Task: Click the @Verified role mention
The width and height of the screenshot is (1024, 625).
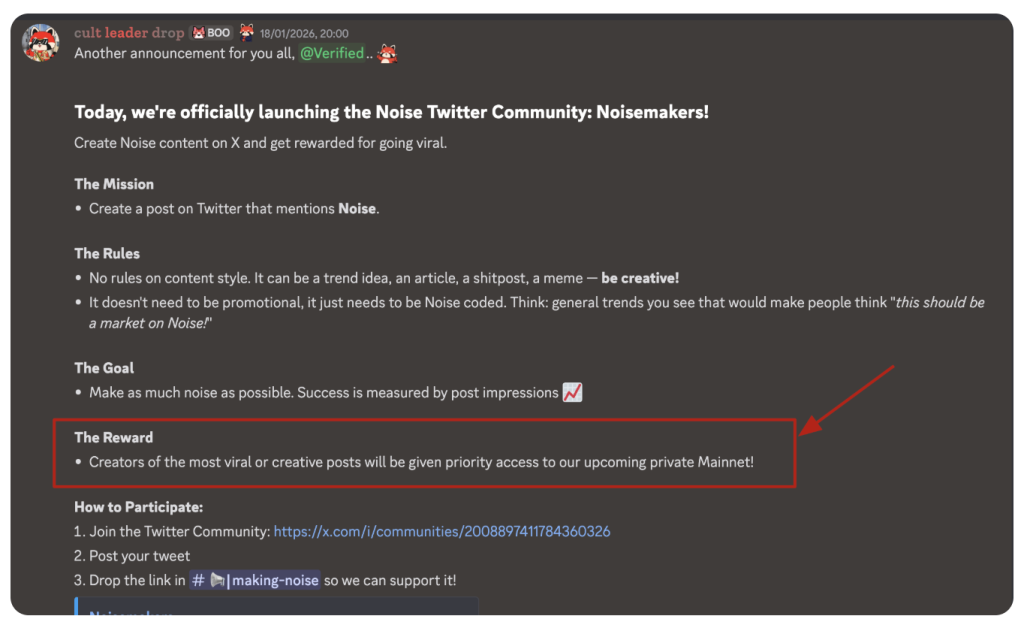Action: (332, 53)
